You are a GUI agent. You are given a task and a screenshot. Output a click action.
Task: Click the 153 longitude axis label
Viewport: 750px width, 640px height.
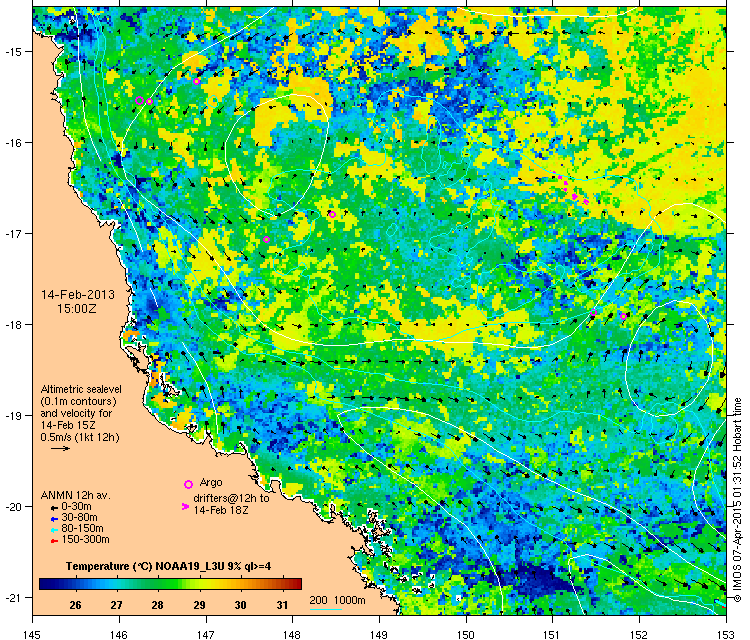tap(726, 635)
